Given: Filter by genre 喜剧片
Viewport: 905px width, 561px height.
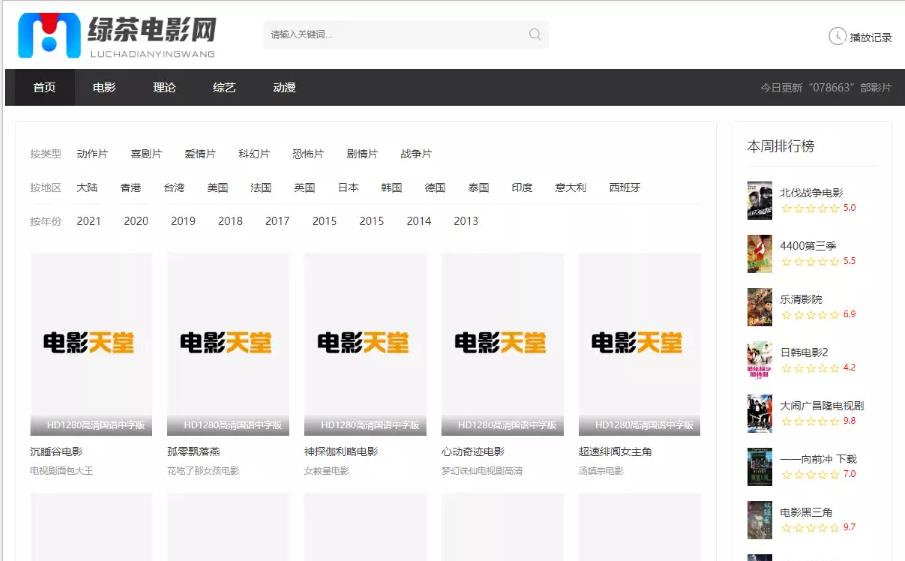Looking at the screenshot, I should pyautogui.click(x=146, y=154).
